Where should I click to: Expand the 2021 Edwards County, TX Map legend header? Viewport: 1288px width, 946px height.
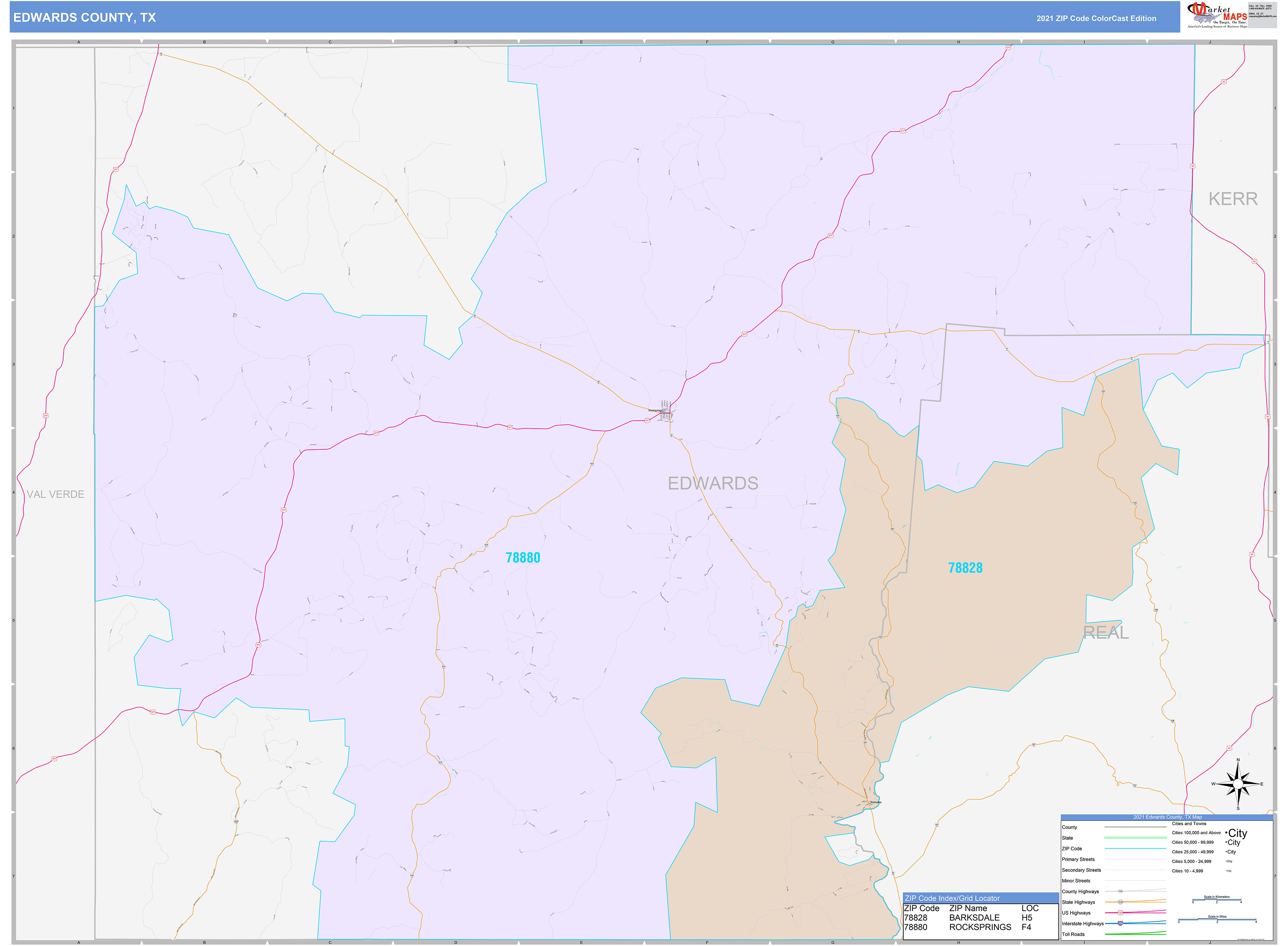(x=1168, y=817)
